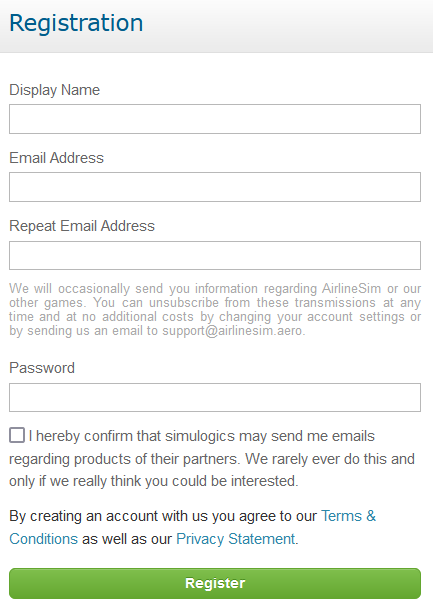Click the 'I hereby confirm' checkbox label text

pyautogui.click(x=212, y=458)
